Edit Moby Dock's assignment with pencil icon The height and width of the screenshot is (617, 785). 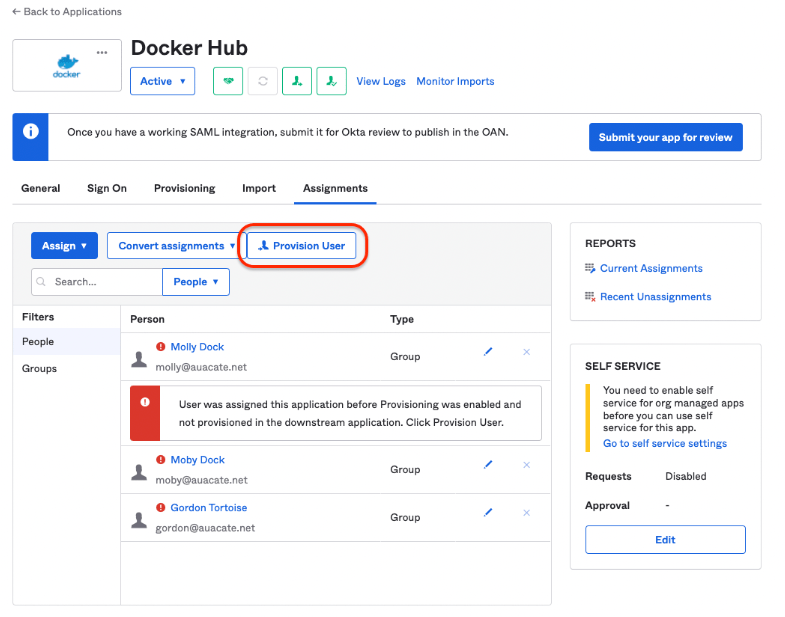coord(488,465)
